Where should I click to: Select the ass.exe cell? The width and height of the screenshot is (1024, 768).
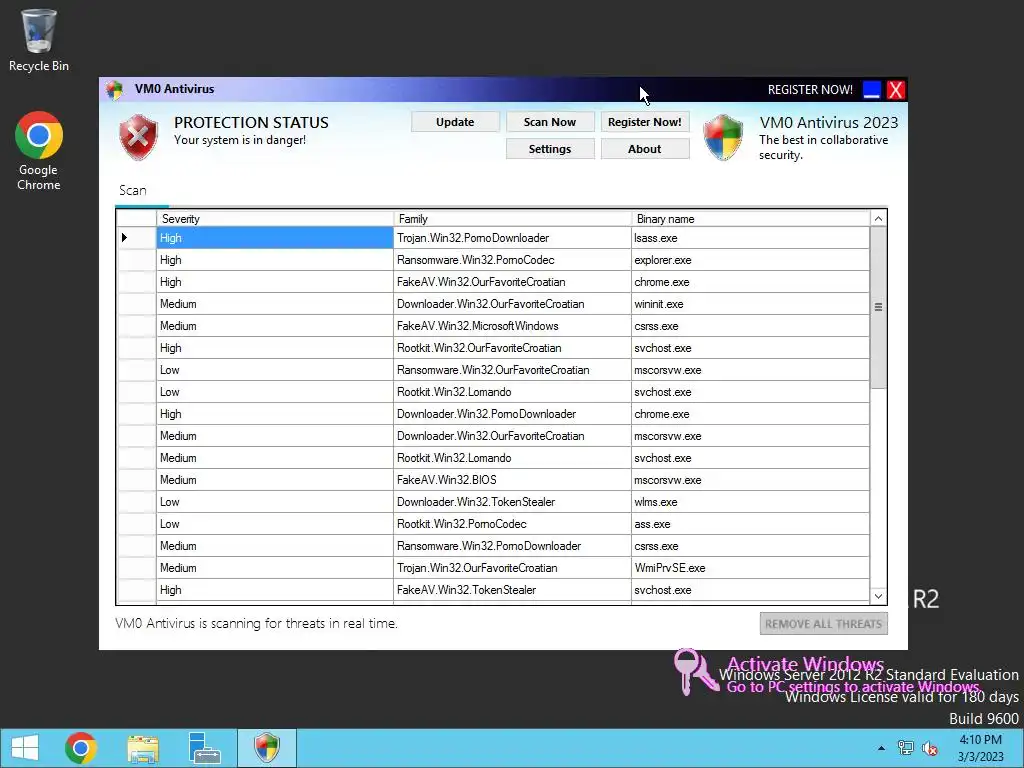tap(750, 524)
